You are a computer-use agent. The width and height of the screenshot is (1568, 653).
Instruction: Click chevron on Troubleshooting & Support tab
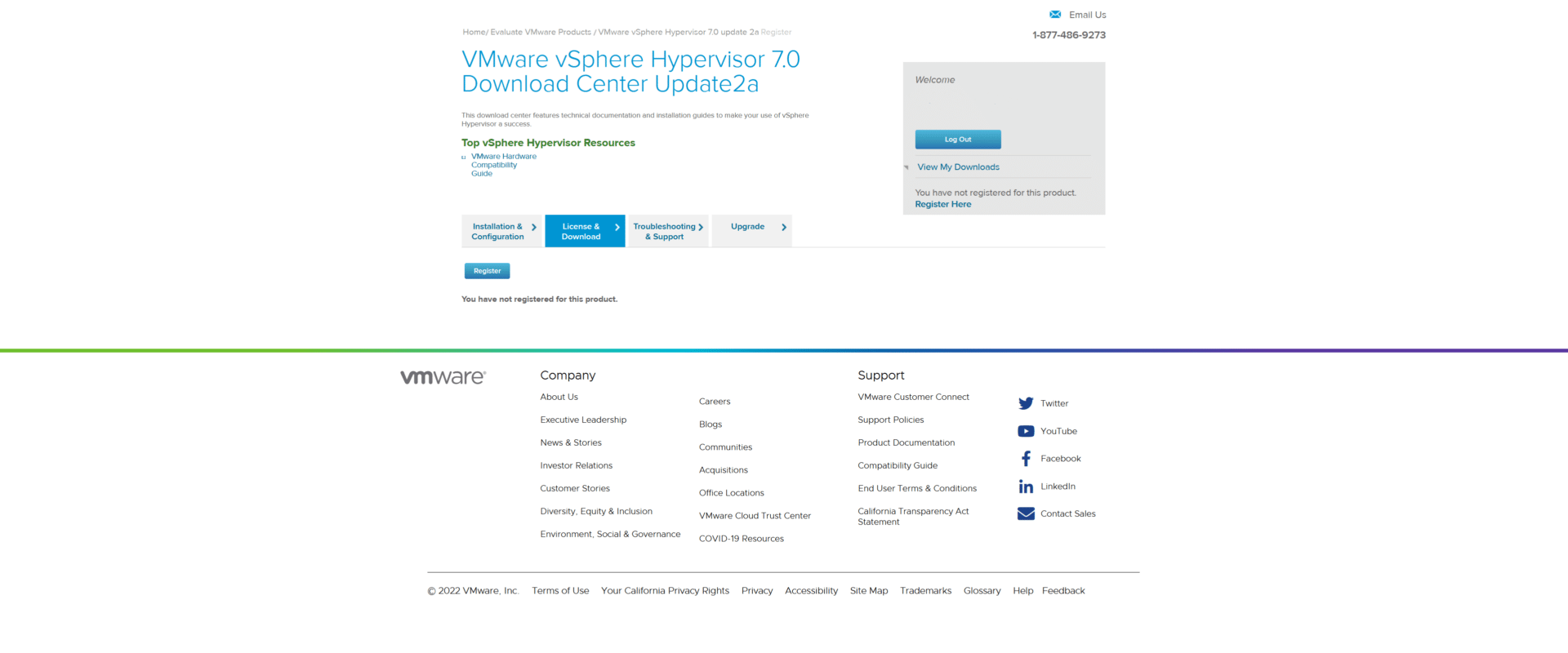701,228
